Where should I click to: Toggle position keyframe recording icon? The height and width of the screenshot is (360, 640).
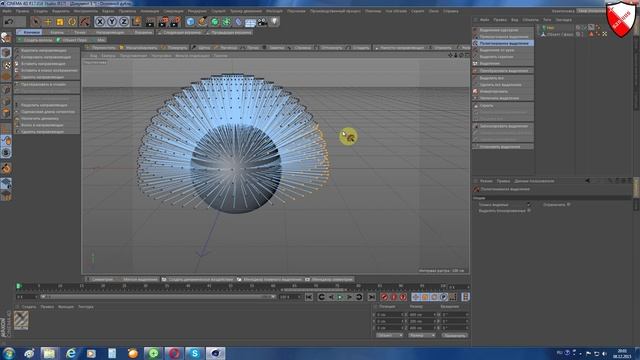click(x=416, y=297)
